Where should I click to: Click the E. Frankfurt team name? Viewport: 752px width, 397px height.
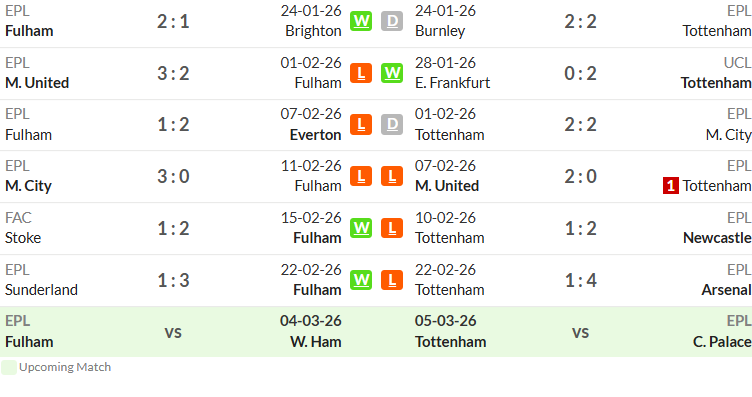[x=452, y=83]
